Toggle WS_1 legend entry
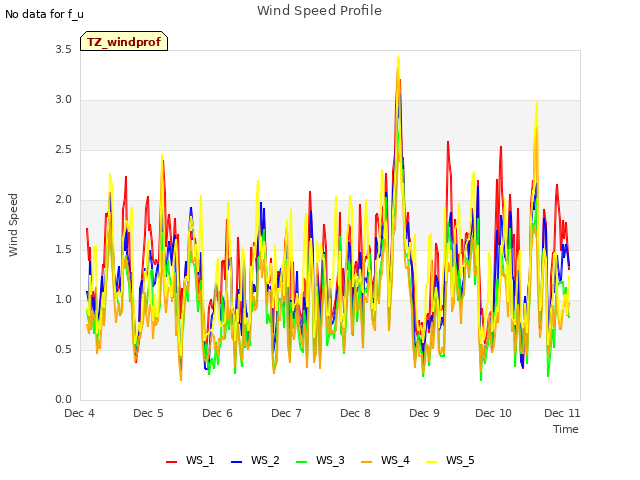Screen dimensions: 640x480 [190, 460]
